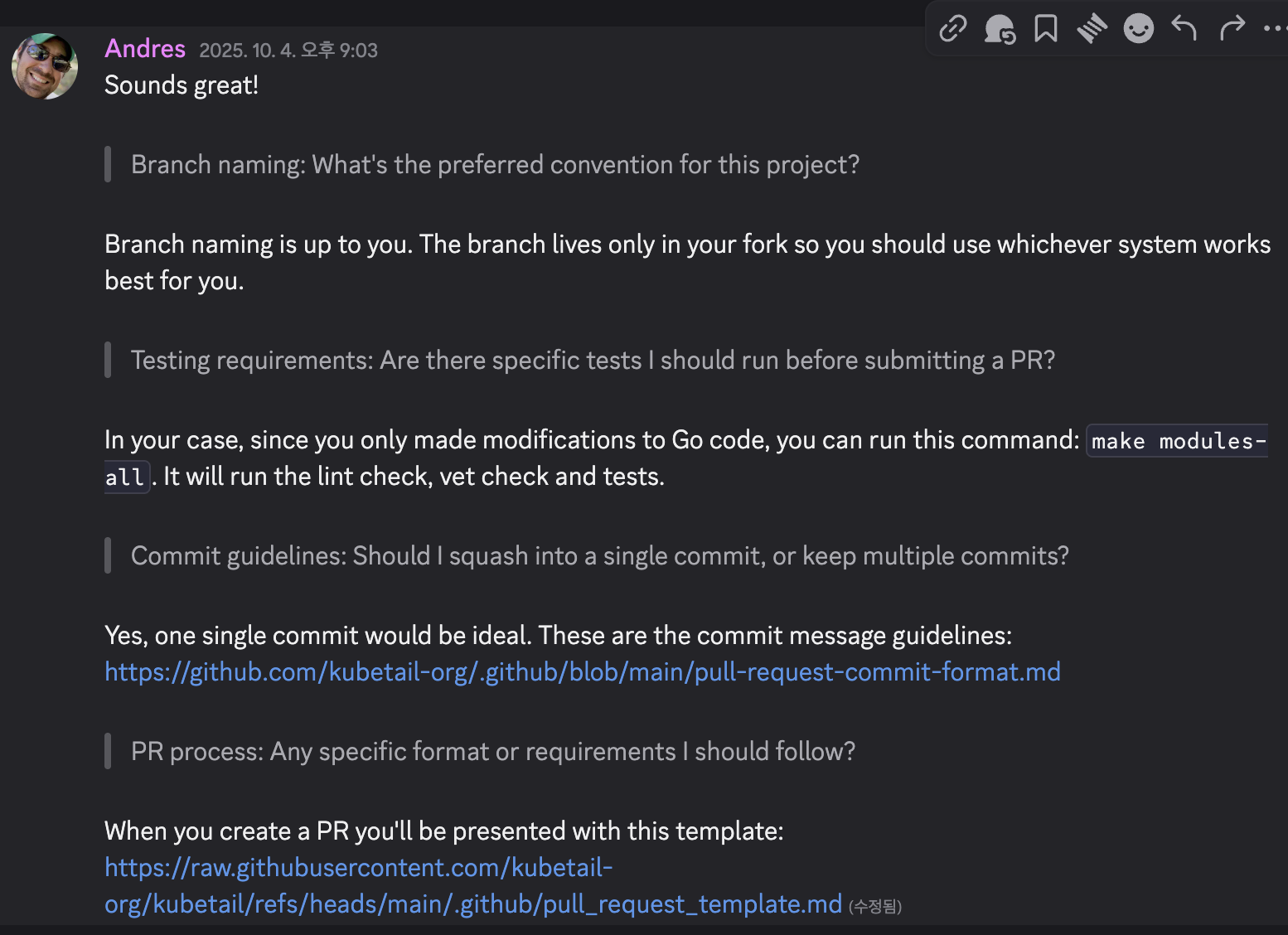The width and height of the screenshot is (1288, 935).
Task: Add a reaction with the smiley icon
Action: [x=1139, y=29]
